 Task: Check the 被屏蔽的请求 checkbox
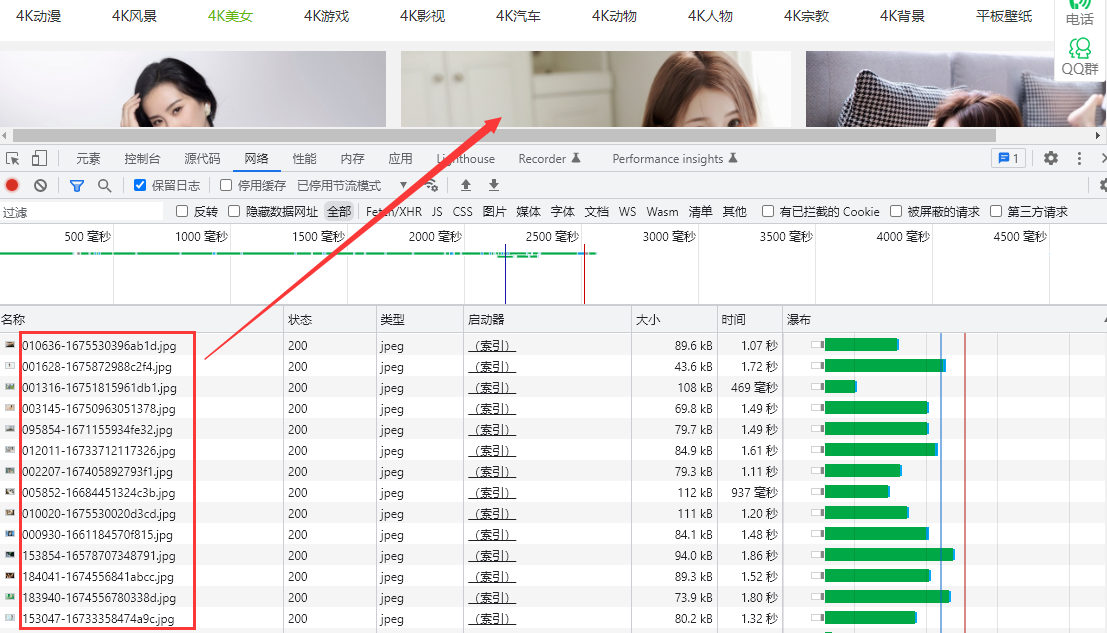(x=896, y=211)
